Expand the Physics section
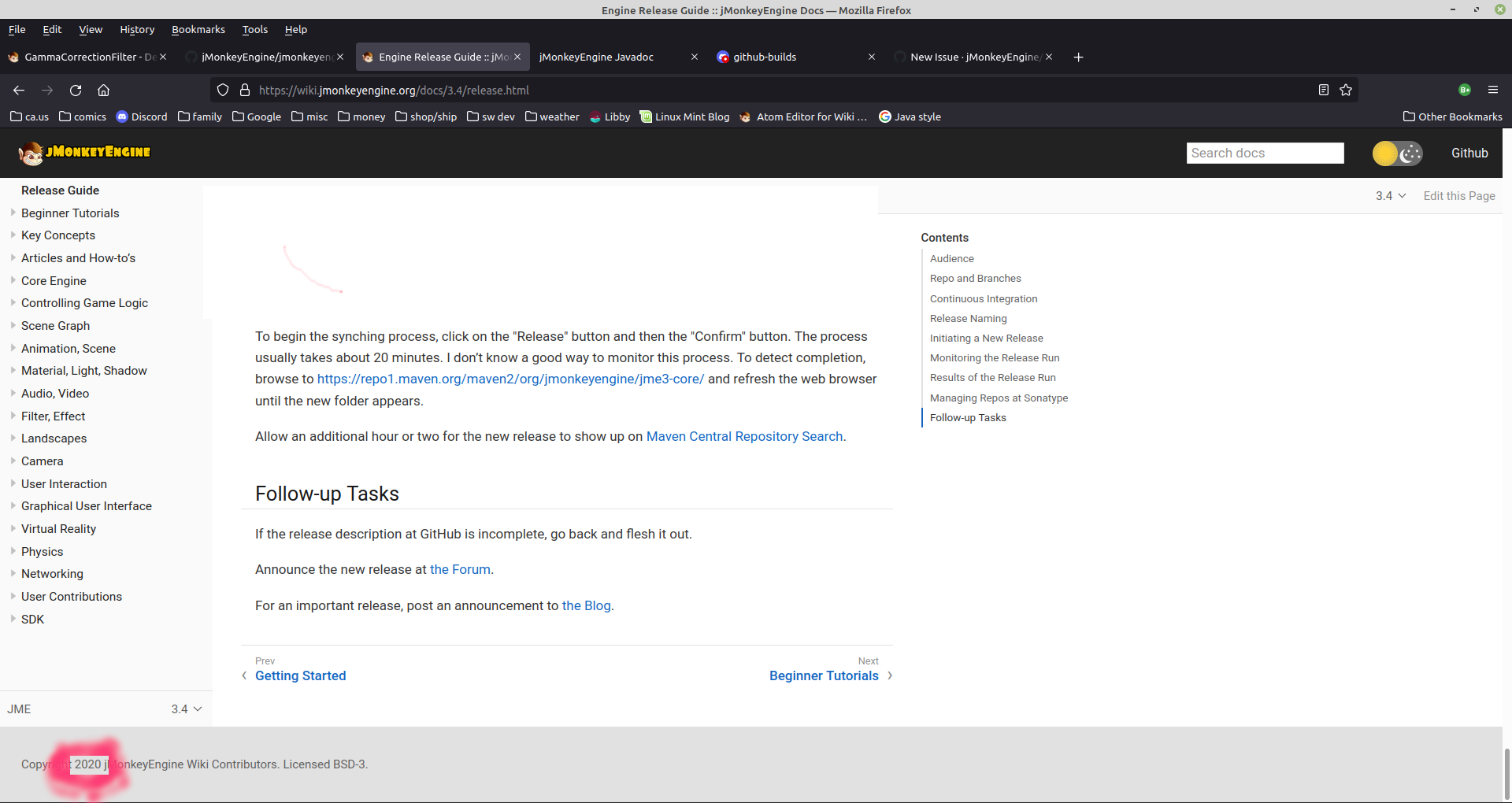The height and width of the screenshot is (803, 1512). click(x=13, y=551)
